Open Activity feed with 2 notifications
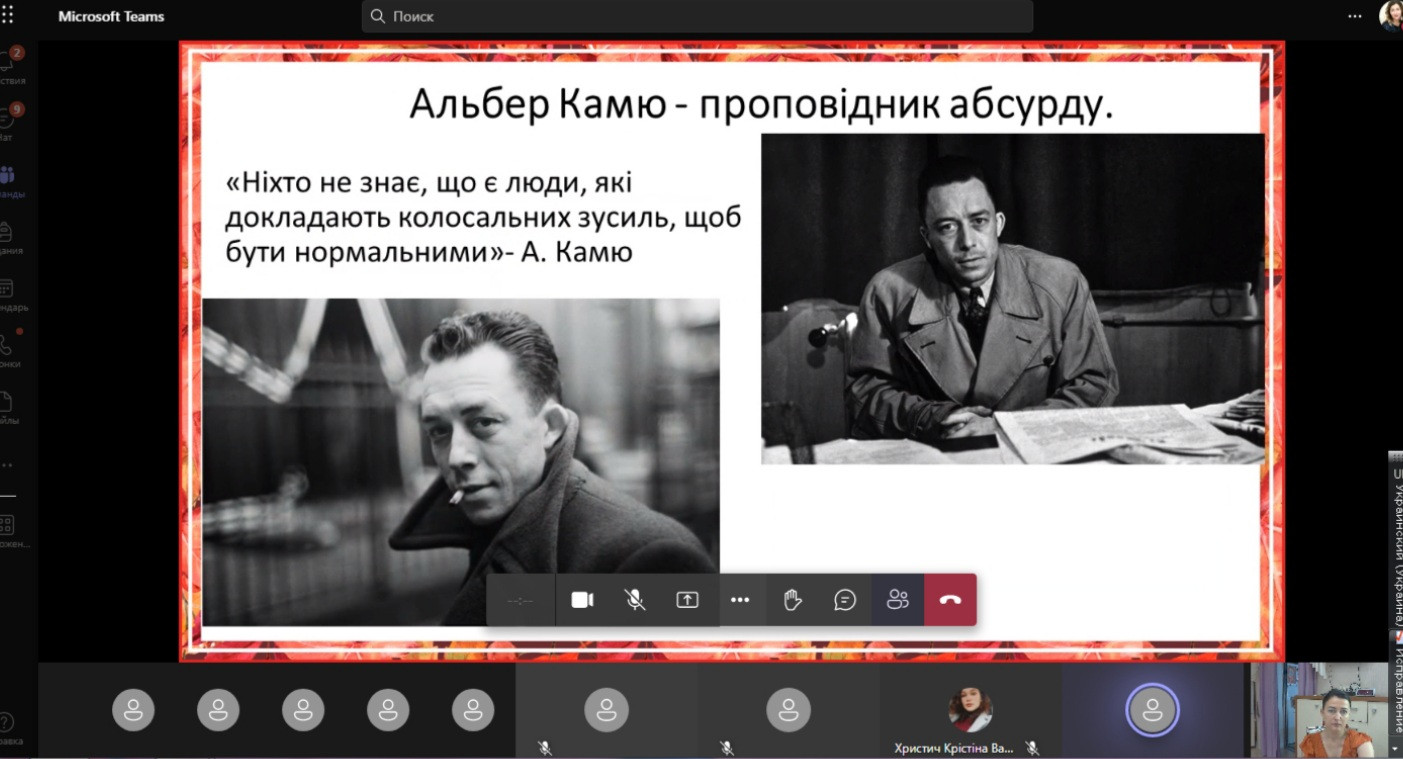The image size is (1403, 759). point(11,65)
